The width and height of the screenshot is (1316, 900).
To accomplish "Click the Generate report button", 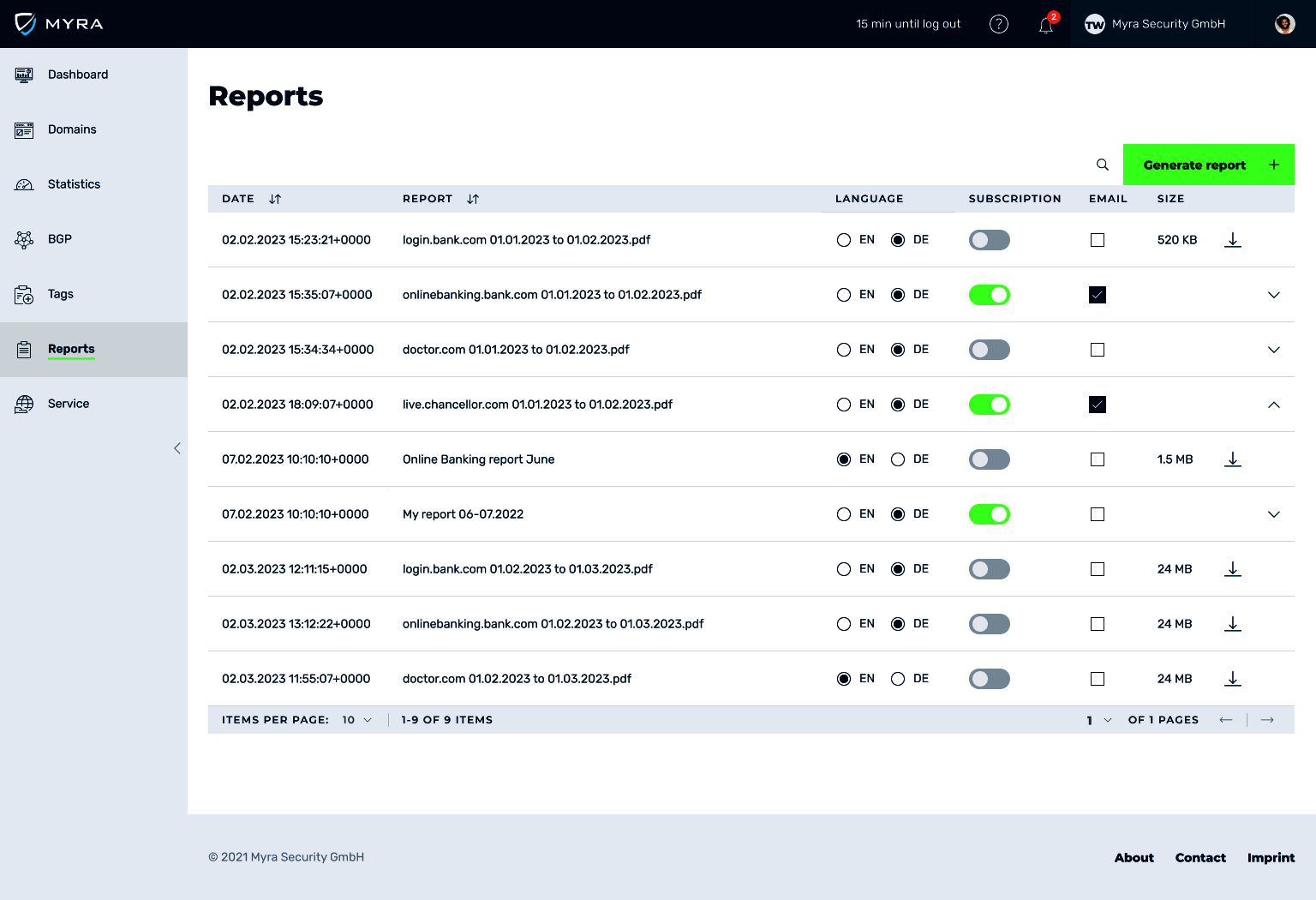I will click(1194, 165).
